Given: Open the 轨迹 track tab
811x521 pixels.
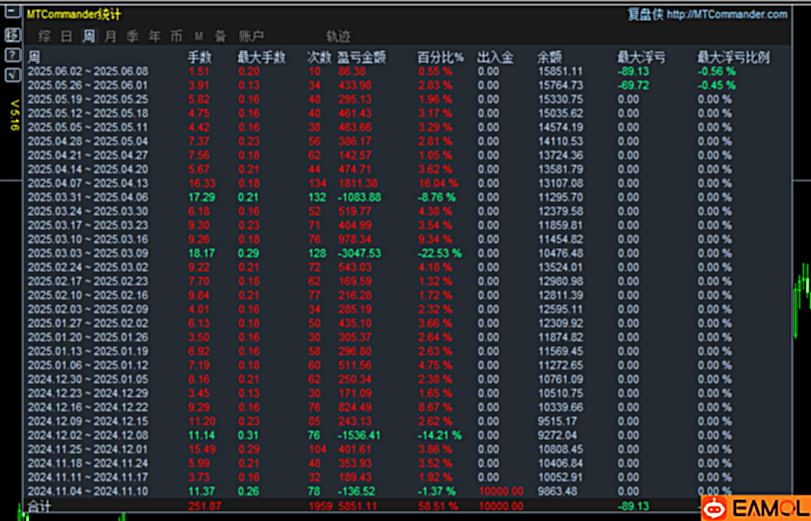Looking at the screenshot, I should [338, 36].
